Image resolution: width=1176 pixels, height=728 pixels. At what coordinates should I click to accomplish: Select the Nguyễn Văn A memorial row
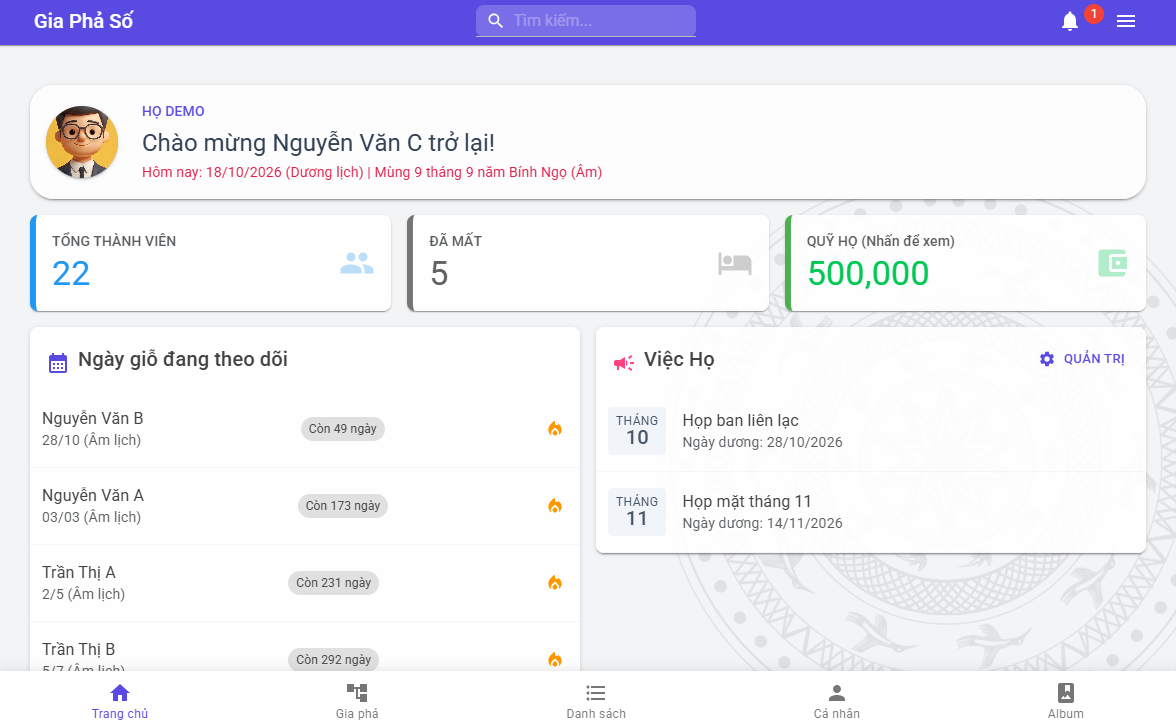(x=304, y=506)
